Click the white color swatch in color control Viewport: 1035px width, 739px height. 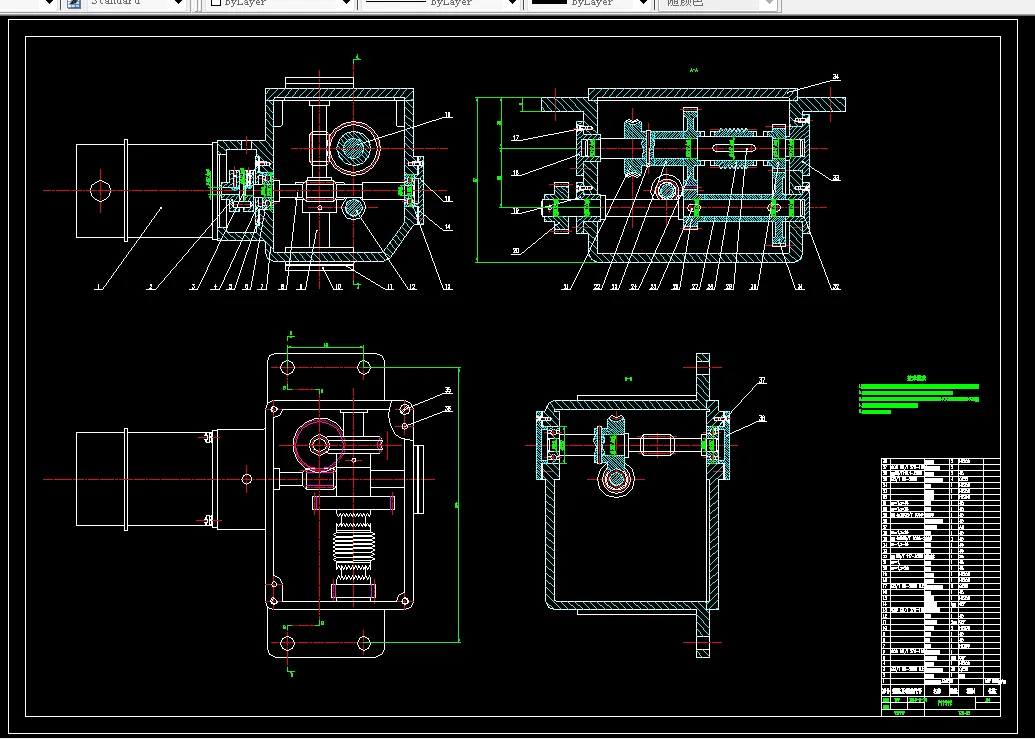(215, 3)
